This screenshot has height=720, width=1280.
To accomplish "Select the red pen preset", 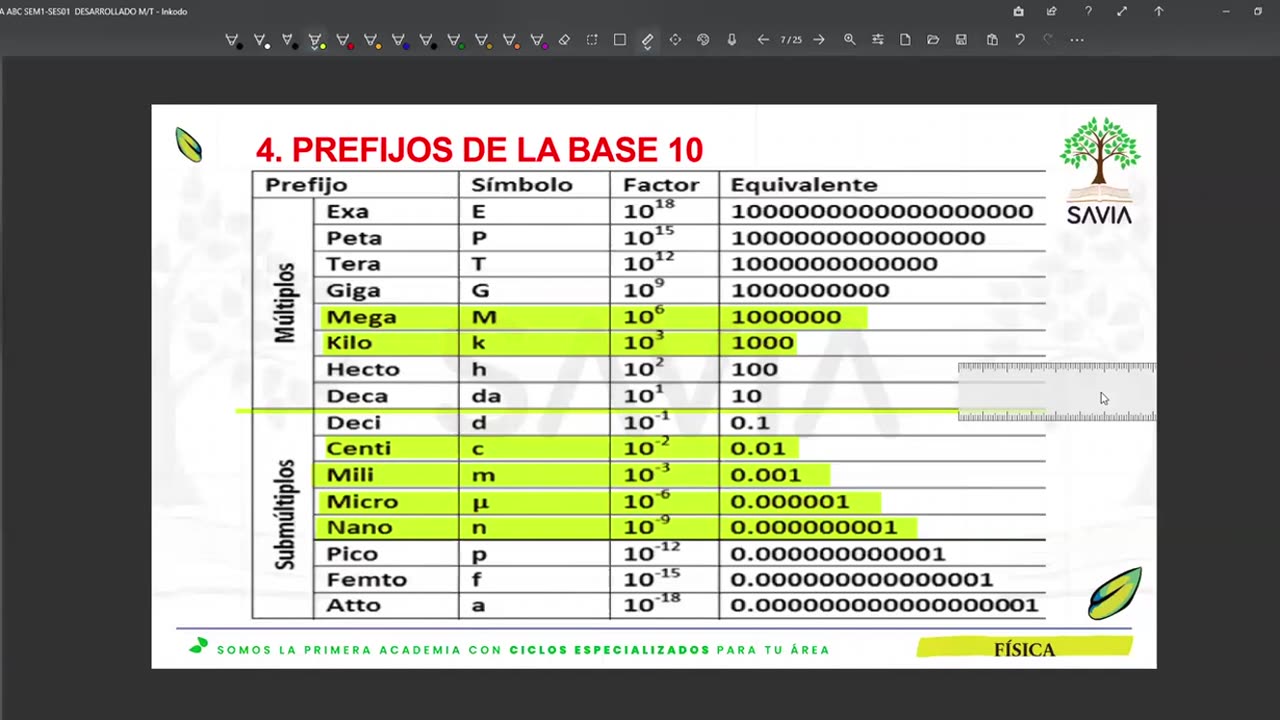I will pos(343,40).
